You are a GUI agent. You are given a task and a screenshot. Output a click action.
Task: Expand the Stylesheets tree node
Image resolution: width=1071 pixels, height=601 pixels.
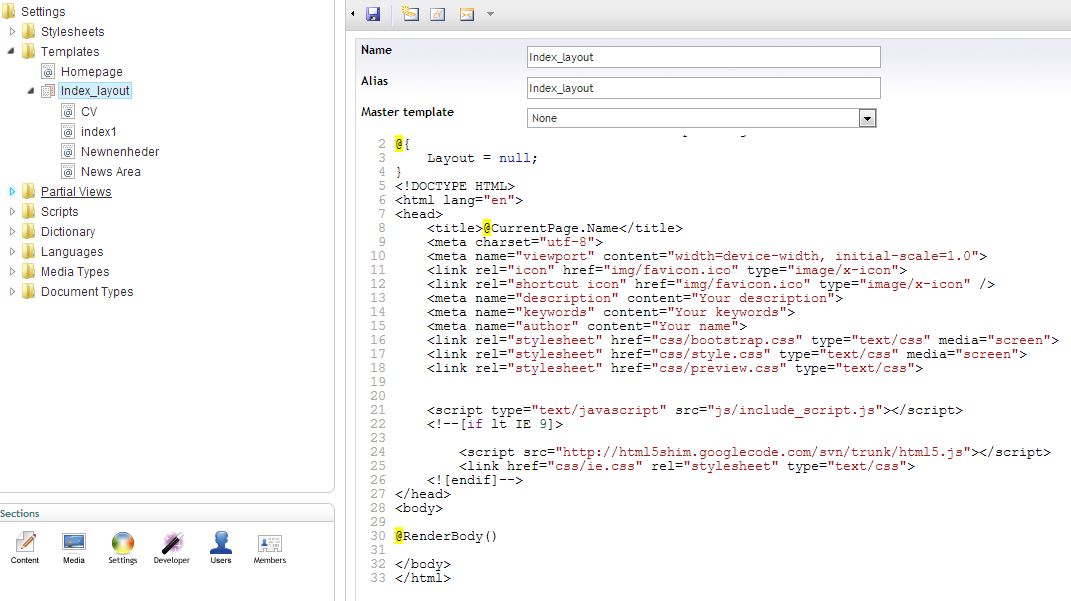(x=12, y=31)
